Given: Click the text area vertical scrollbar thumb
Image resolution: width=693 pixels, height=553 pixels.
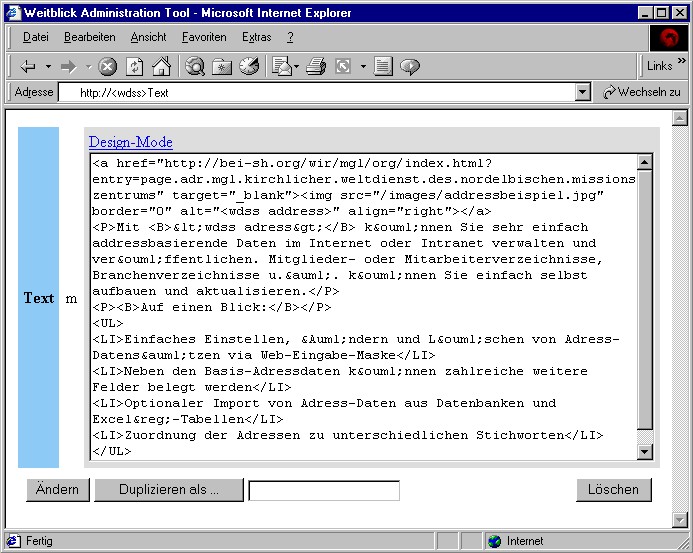Looking at the screenshot, I should coord(645,300).
